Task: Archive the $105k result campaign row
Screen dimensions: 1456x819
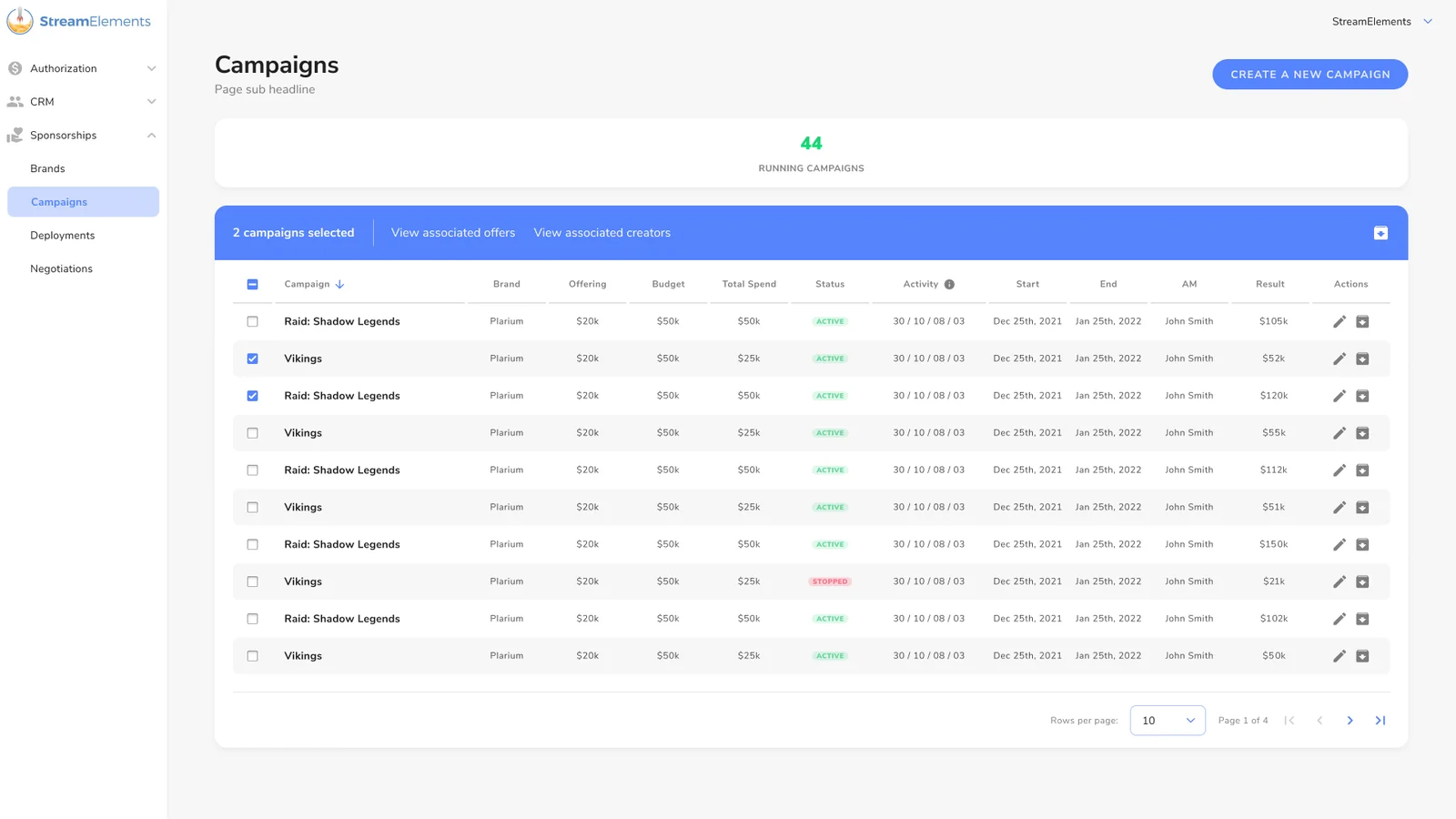Action: click(1362, 321)
